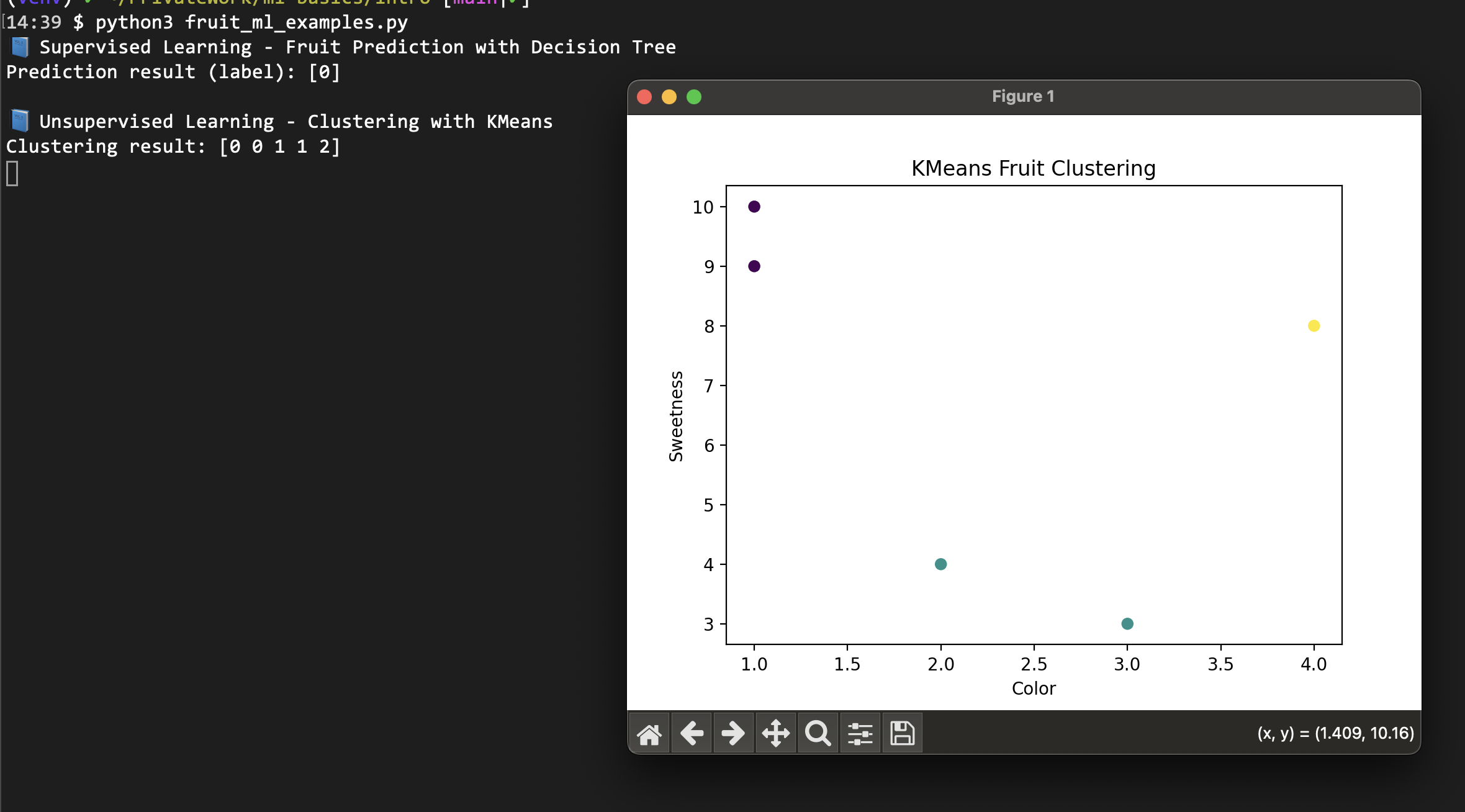This screenshot has height=812, width=1465.
Task: Click the Home reset view icon
Action: (x=649, y=734)
